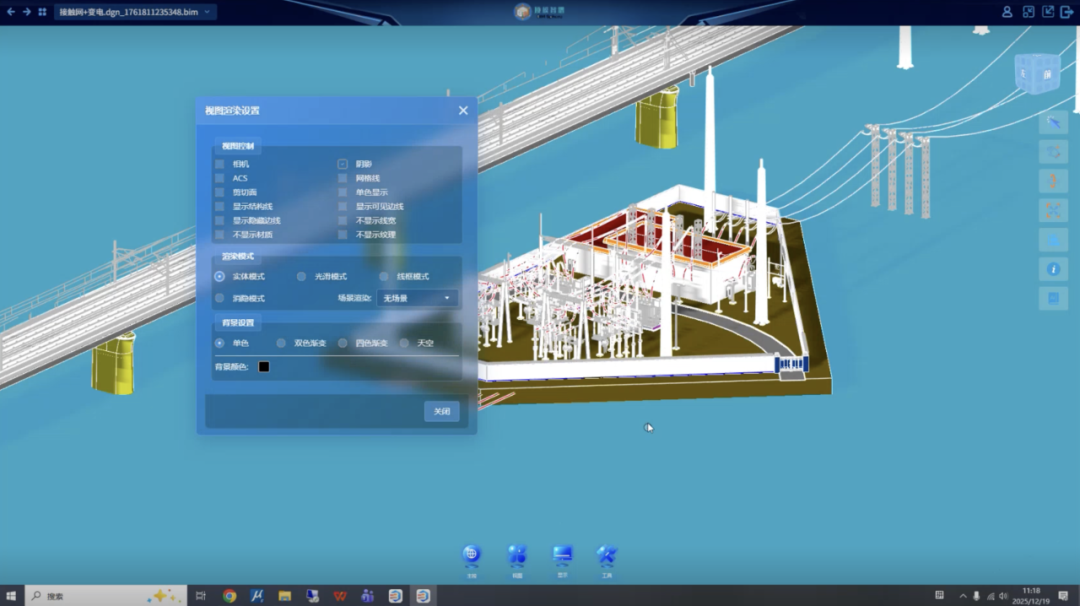Open Teams from the taskbar
This screenshot has height=606, width=1080.
pyautogui.click(x=367, y=596)
